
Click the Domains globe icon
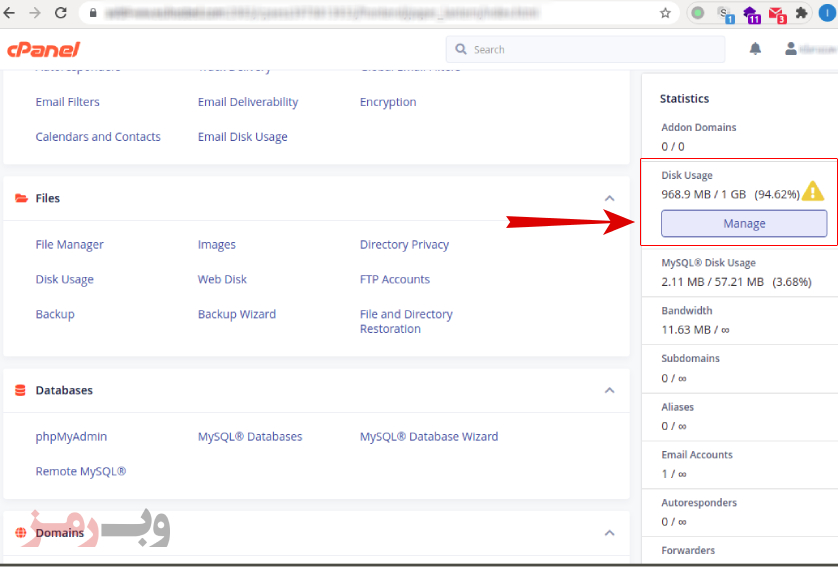21,533
